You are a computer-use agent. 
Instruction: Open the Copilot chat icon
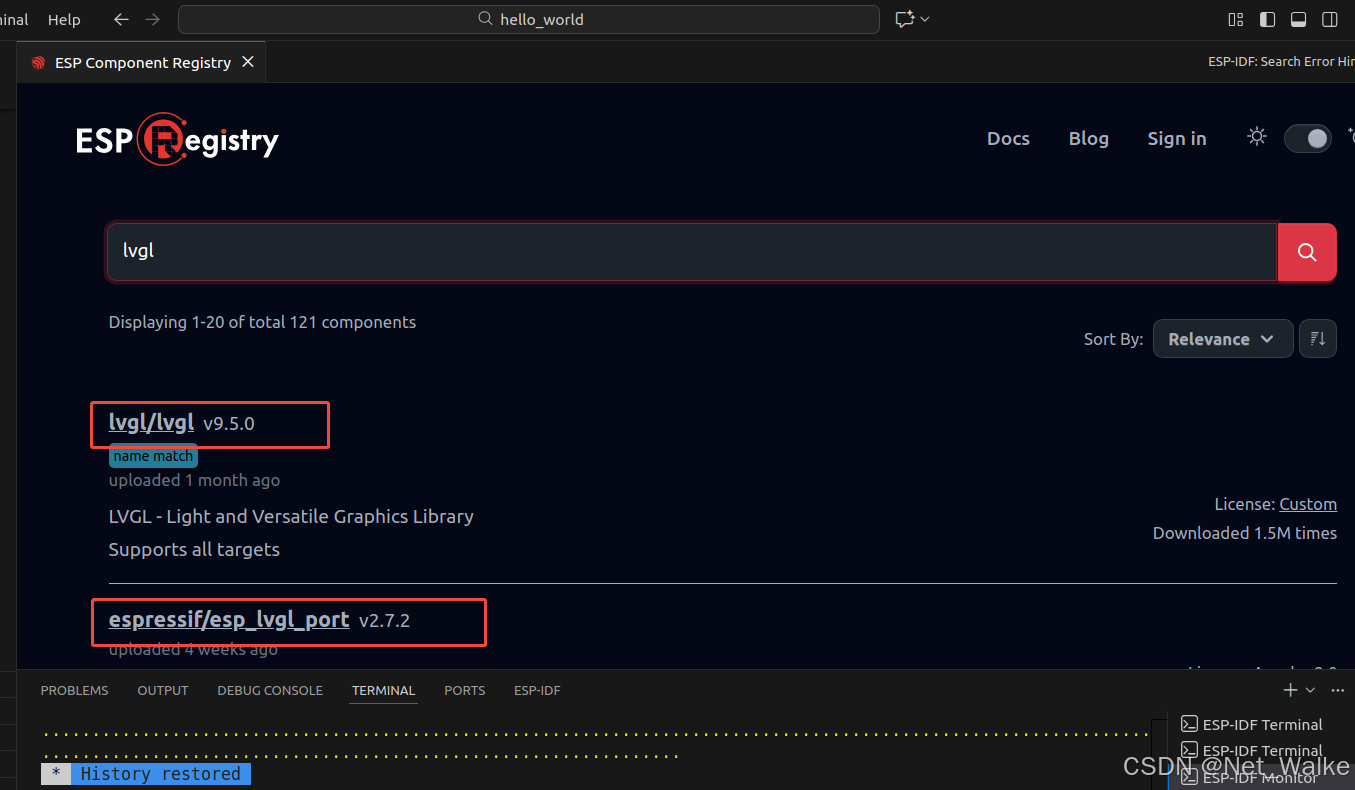pos(904,19)
